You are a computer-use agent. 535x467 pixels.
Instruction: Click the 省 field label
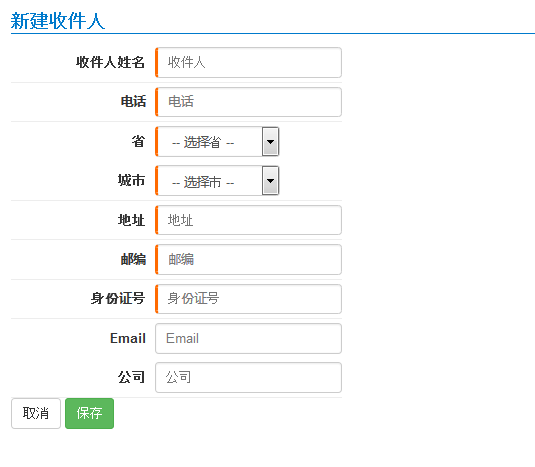(139, 141)
